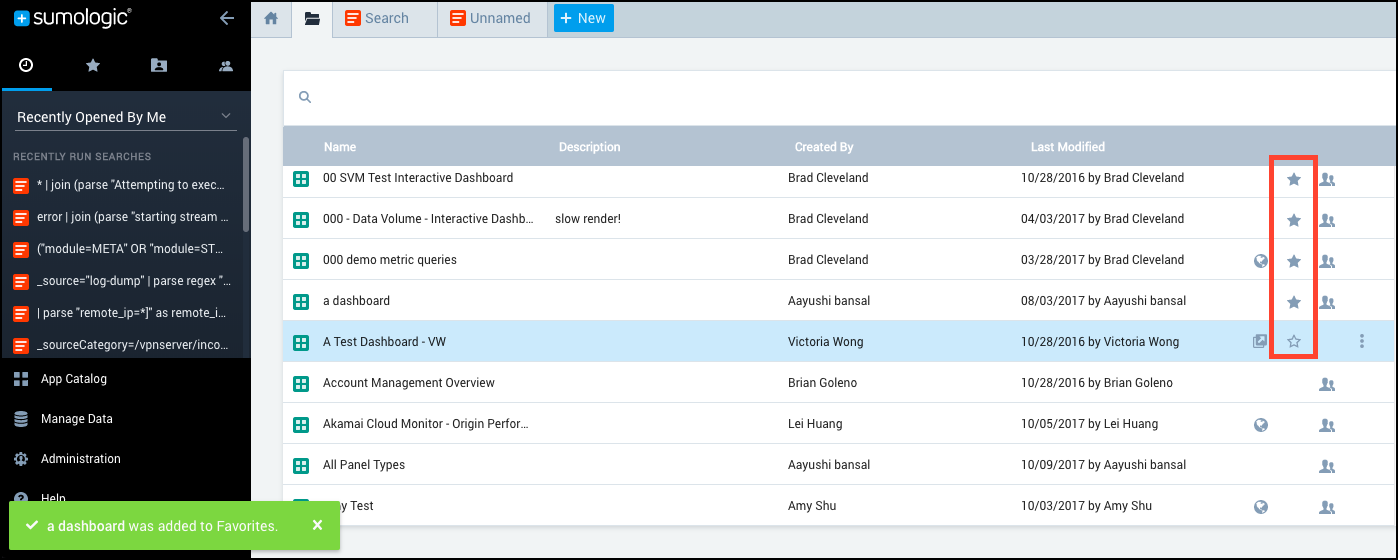Sort list by the Name column header
The image size is (1398, 560).
point(340,147)
